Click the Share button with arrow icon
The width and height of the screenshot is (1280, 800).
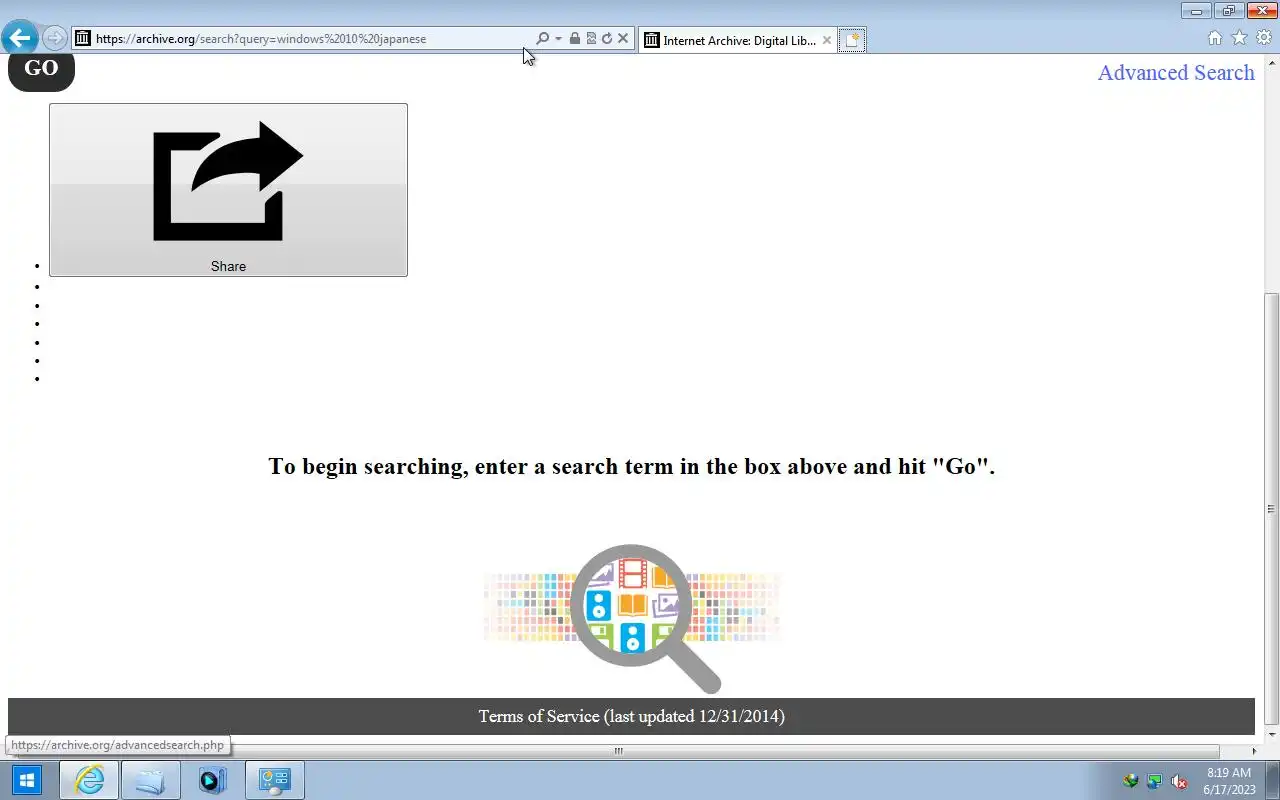[228, 190]
